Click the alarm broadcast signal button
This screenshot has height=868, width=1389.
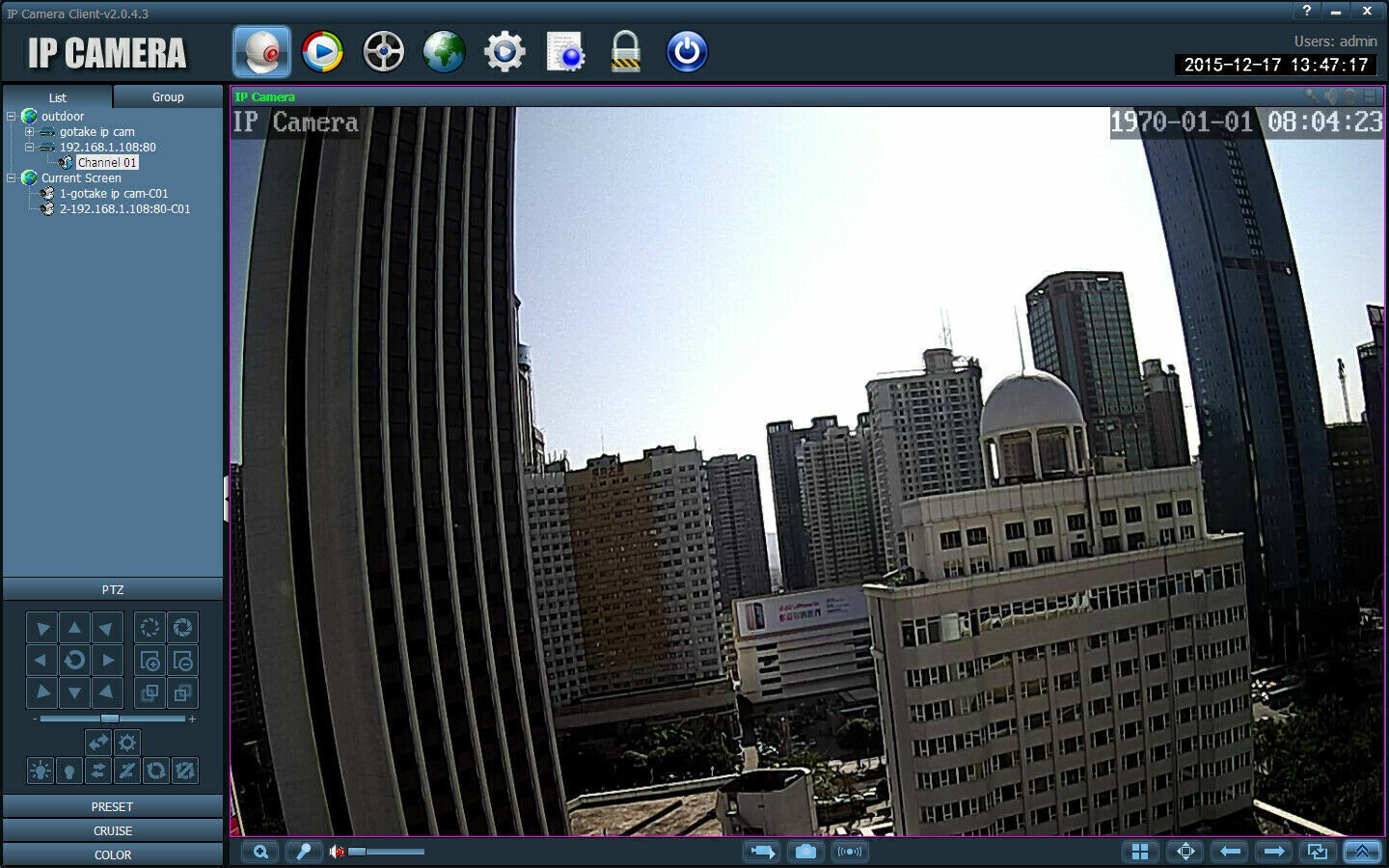click(849, 852)
